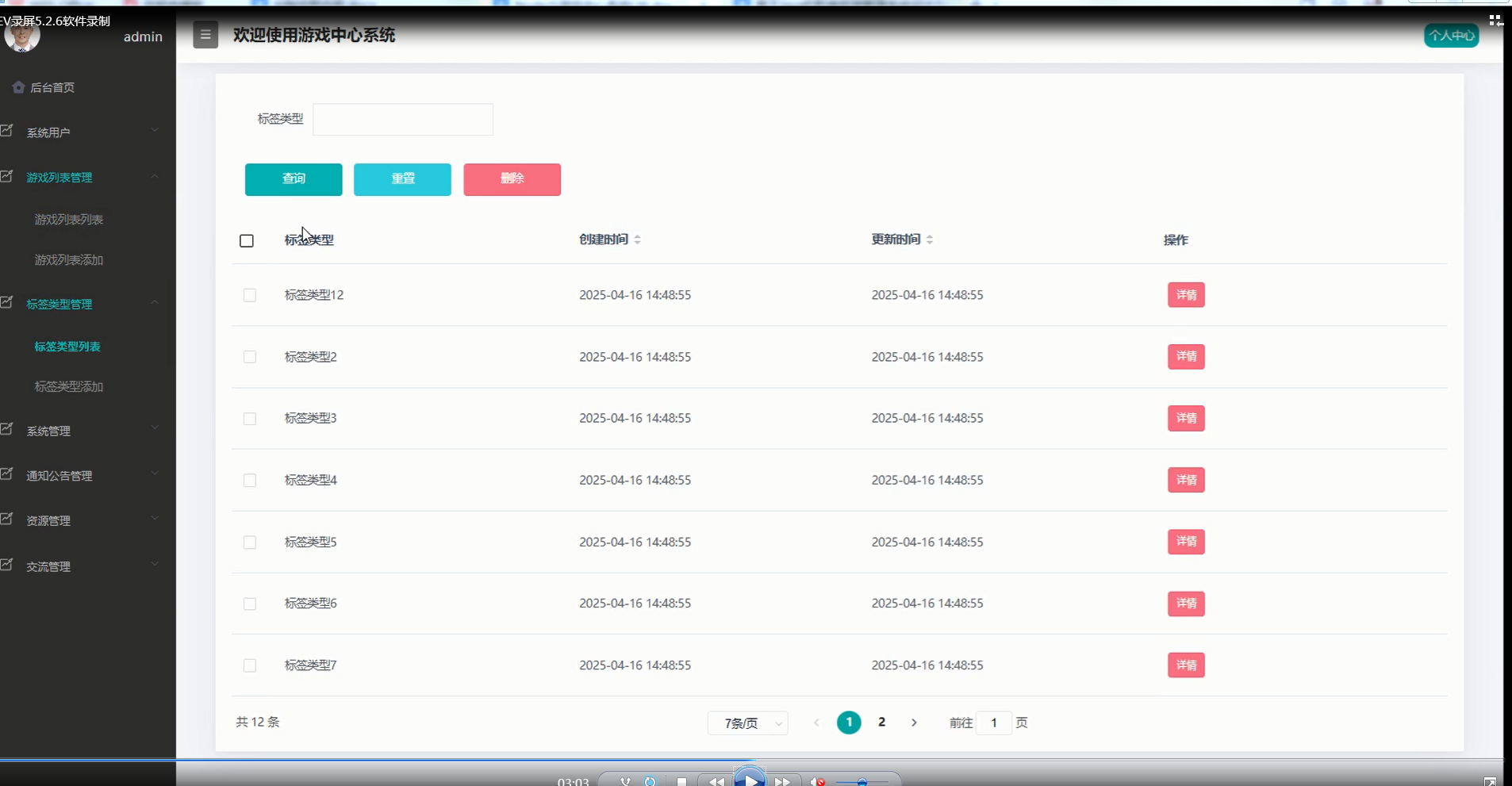This screenshot has width=1512, height=786.
Task: Click the grid icon at top right
Action: pyautogui.click(x=1495, y=20)
